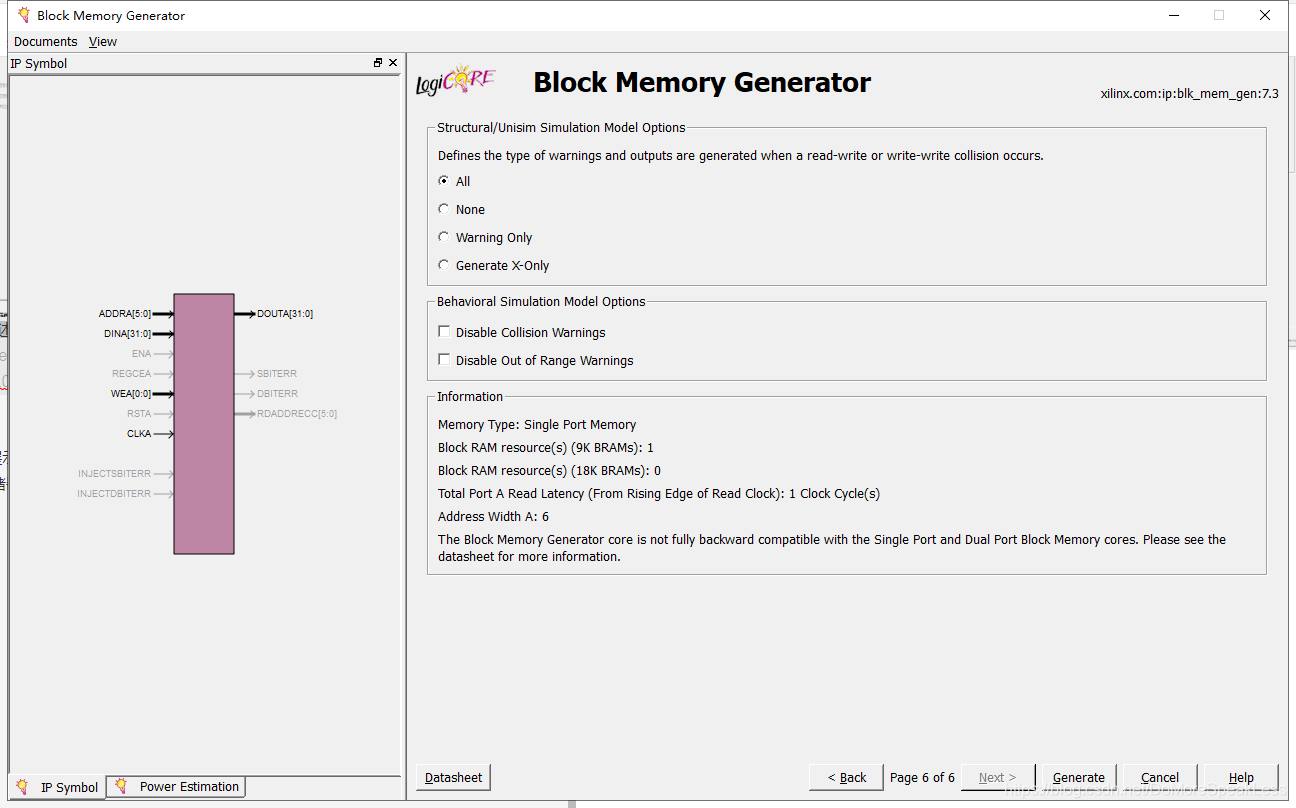Select the All collision warnings radio button

(x=444, y=181)
